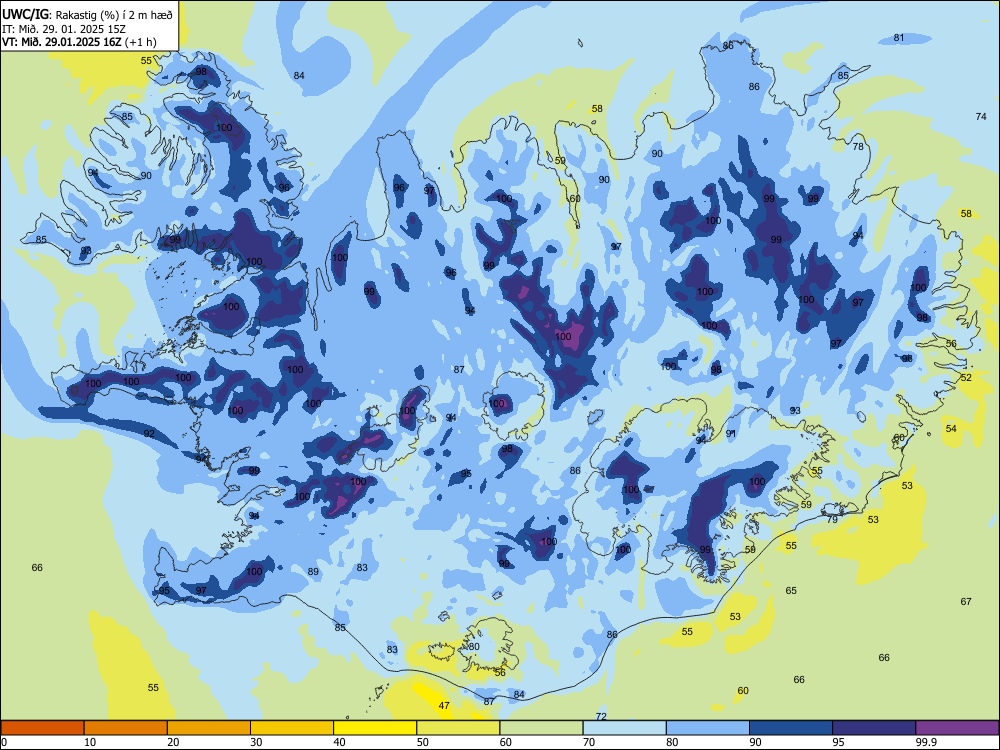Click the humidity value "91" on the map
The image size is (1000, 750).
click(x=731, y=434)
